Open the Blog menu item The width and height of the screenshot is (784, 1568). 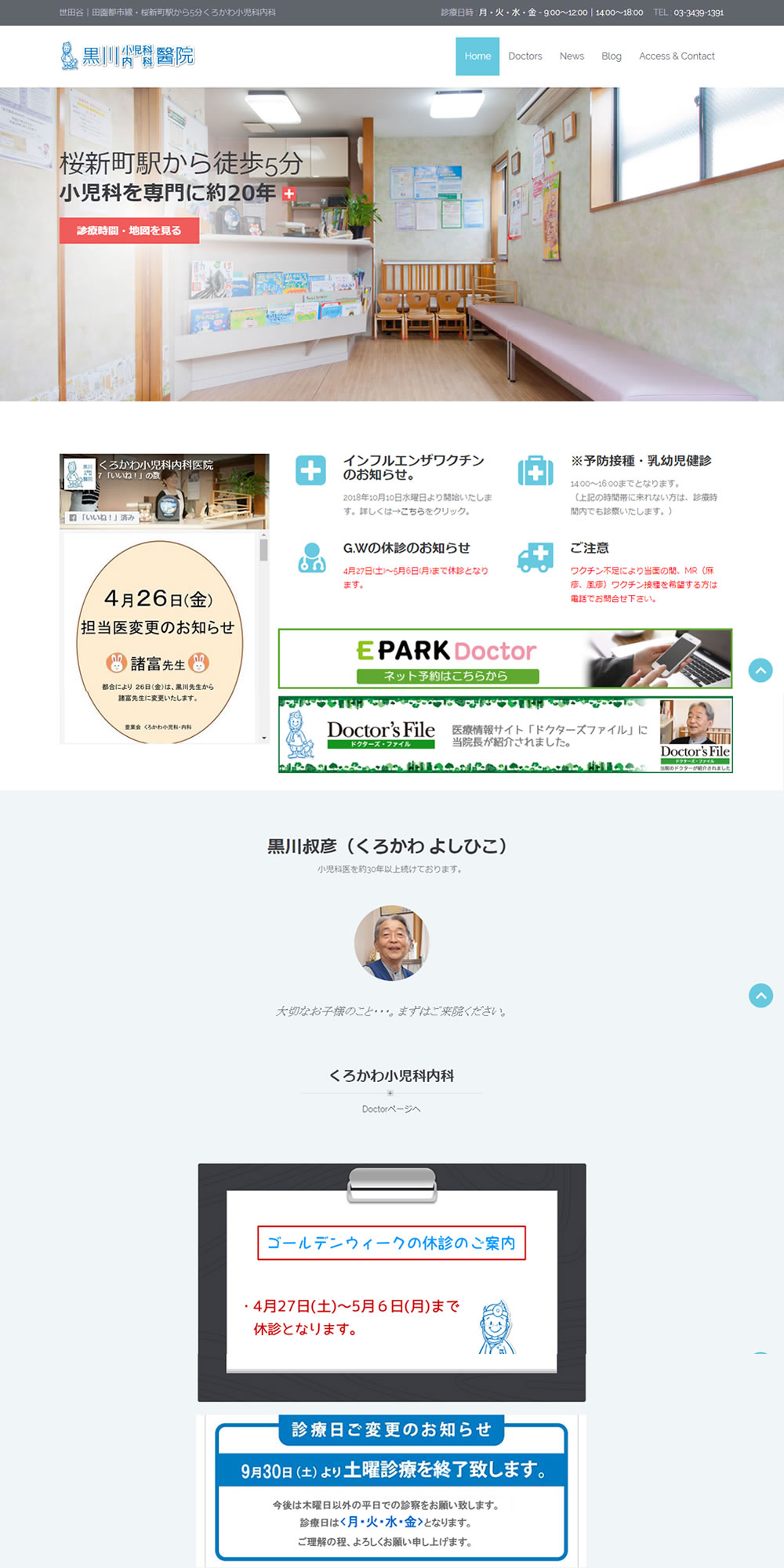[612, 56]
